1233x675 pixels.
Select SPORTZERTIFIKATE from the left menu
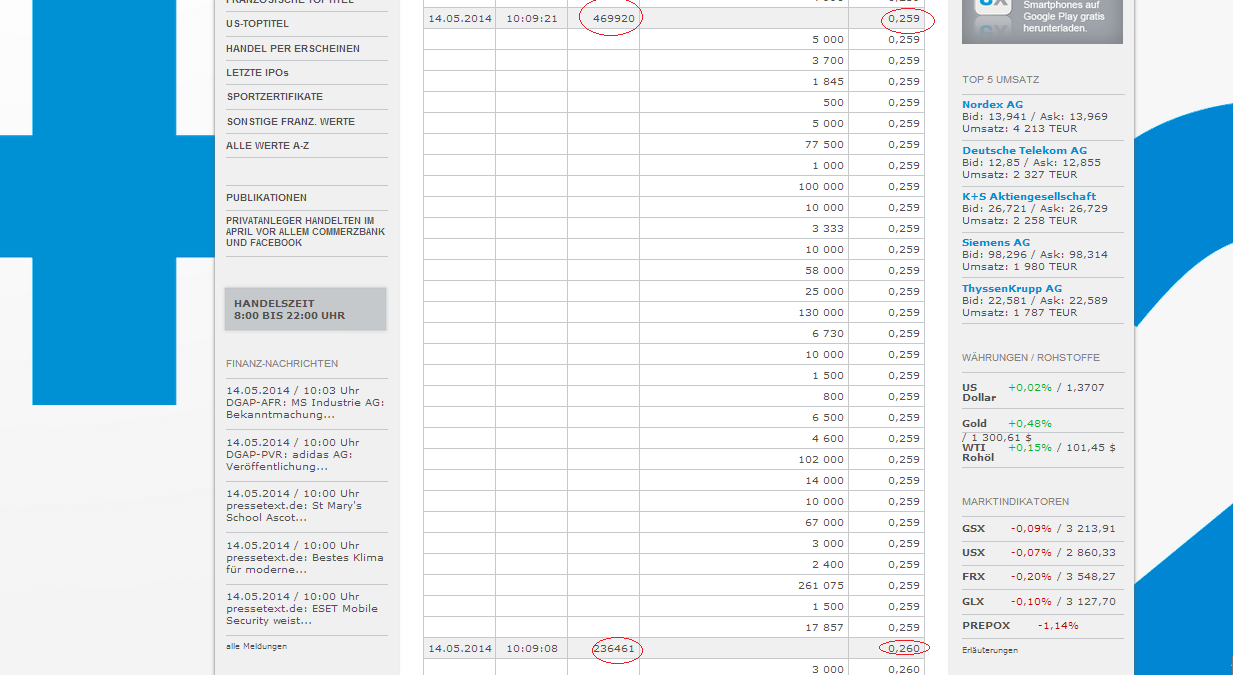274,97
